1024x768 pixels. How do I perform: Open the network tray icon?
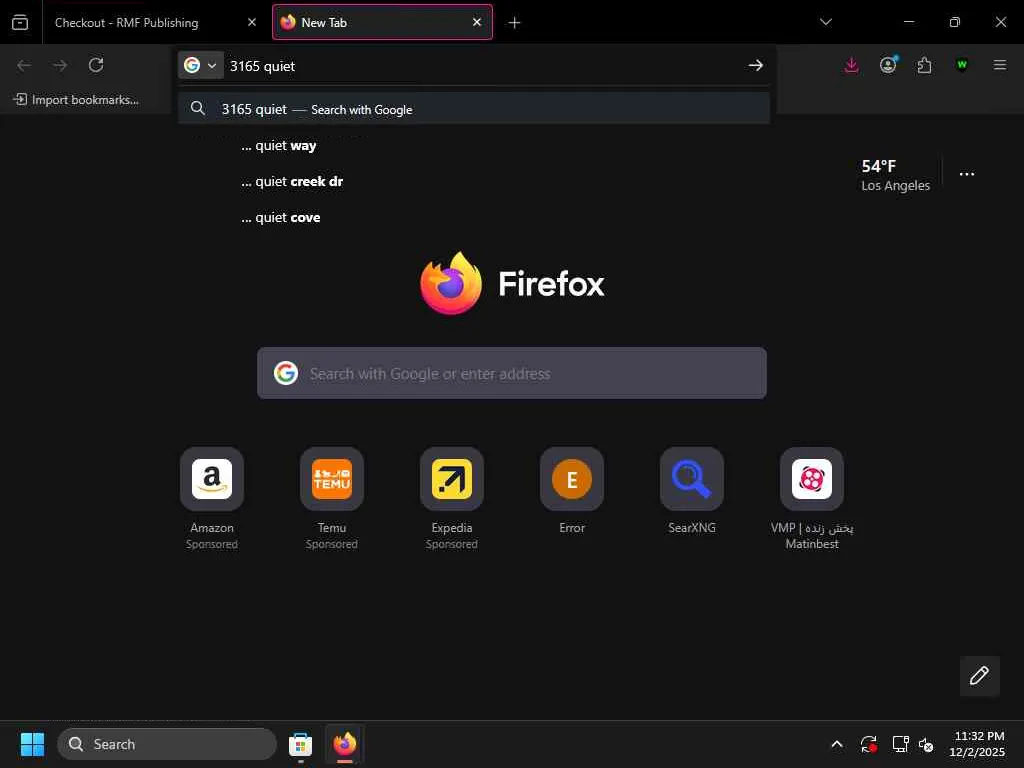point(901,744)
